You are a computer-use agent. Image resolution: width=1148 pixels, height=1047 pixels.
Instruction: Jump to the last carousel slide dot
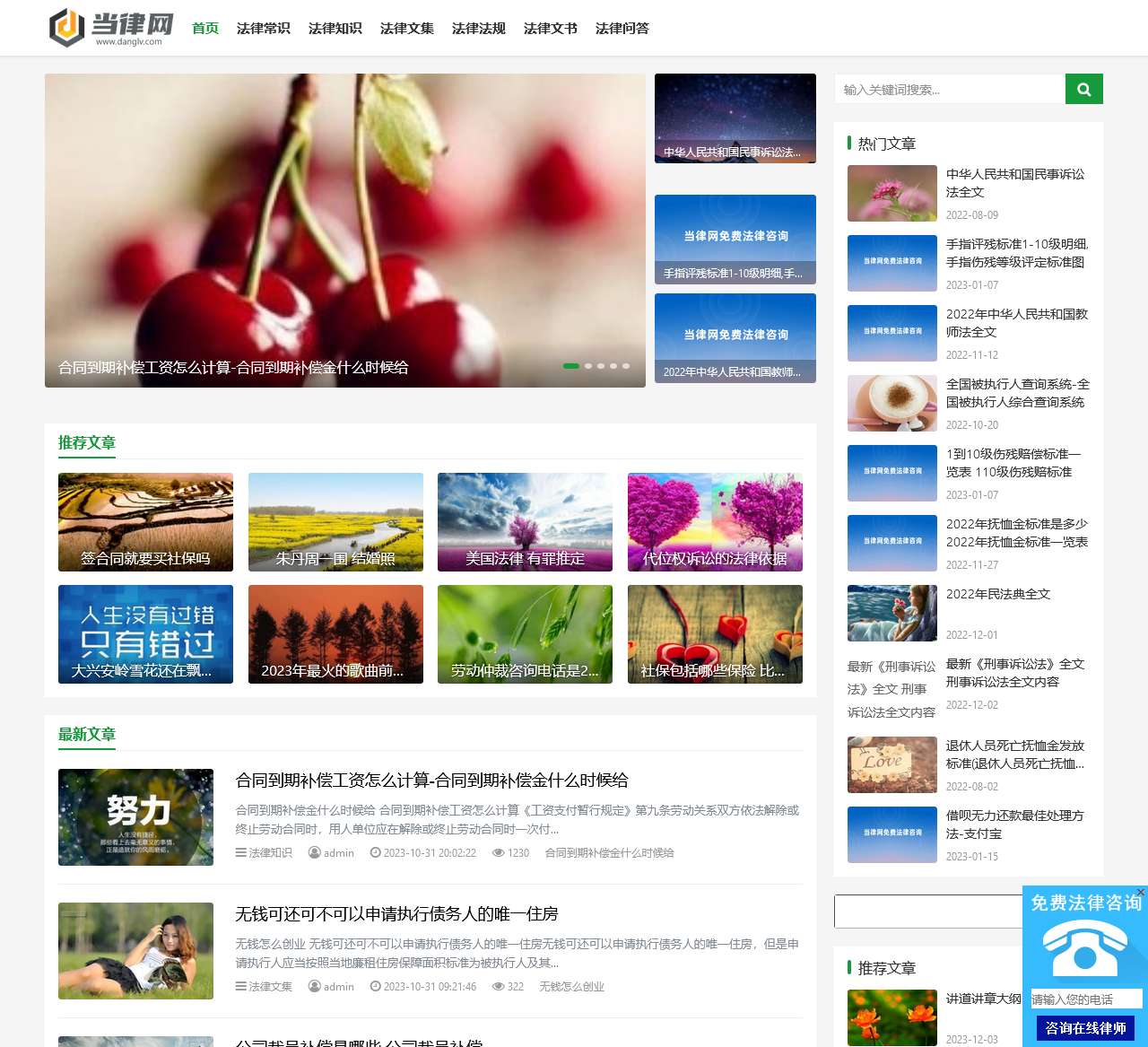pyautogui.click(x=626, y=366)
